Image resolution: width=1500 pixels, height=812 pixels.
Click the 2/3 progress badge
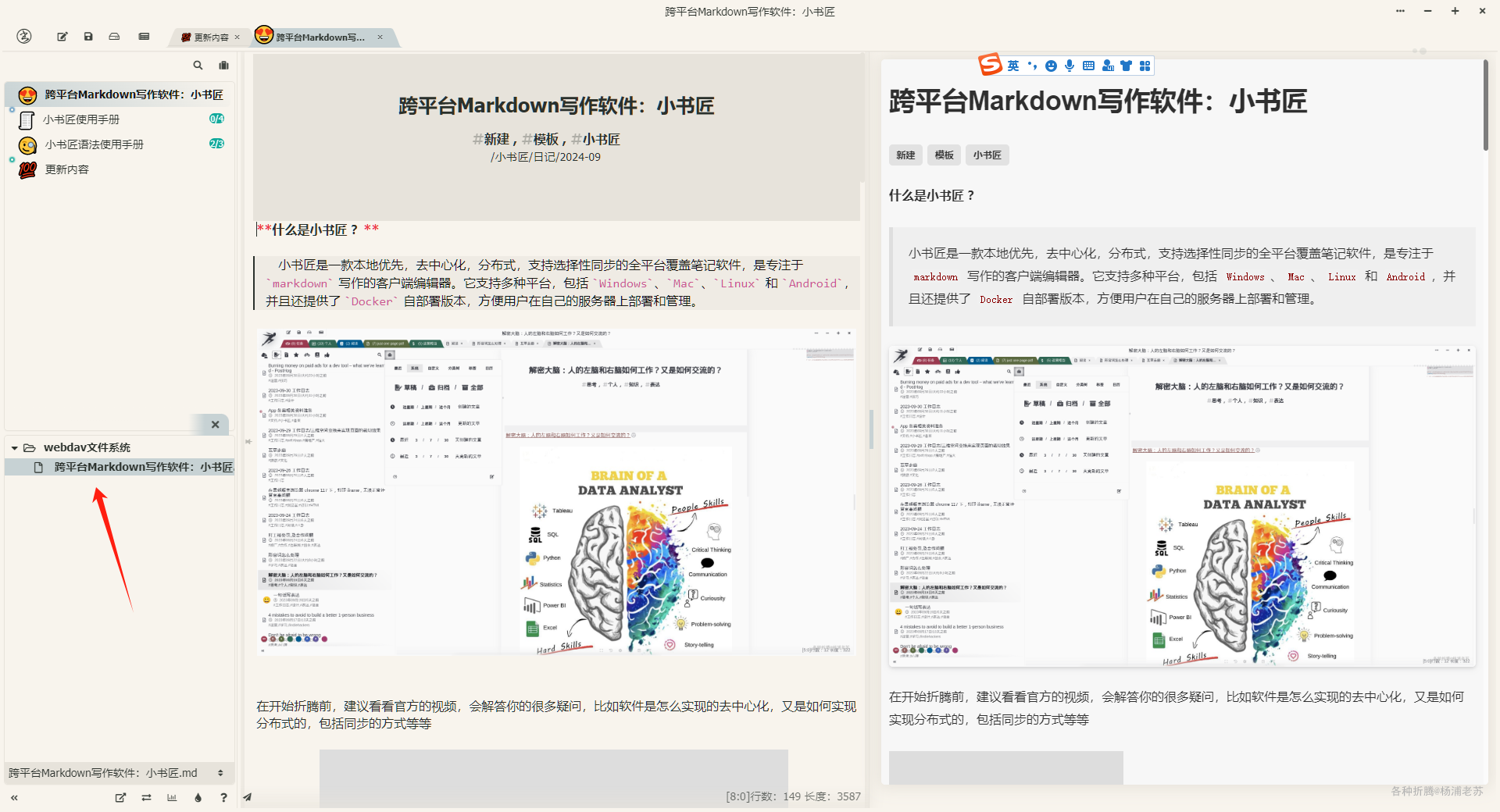pyautogui.click(x=216, y=144)
